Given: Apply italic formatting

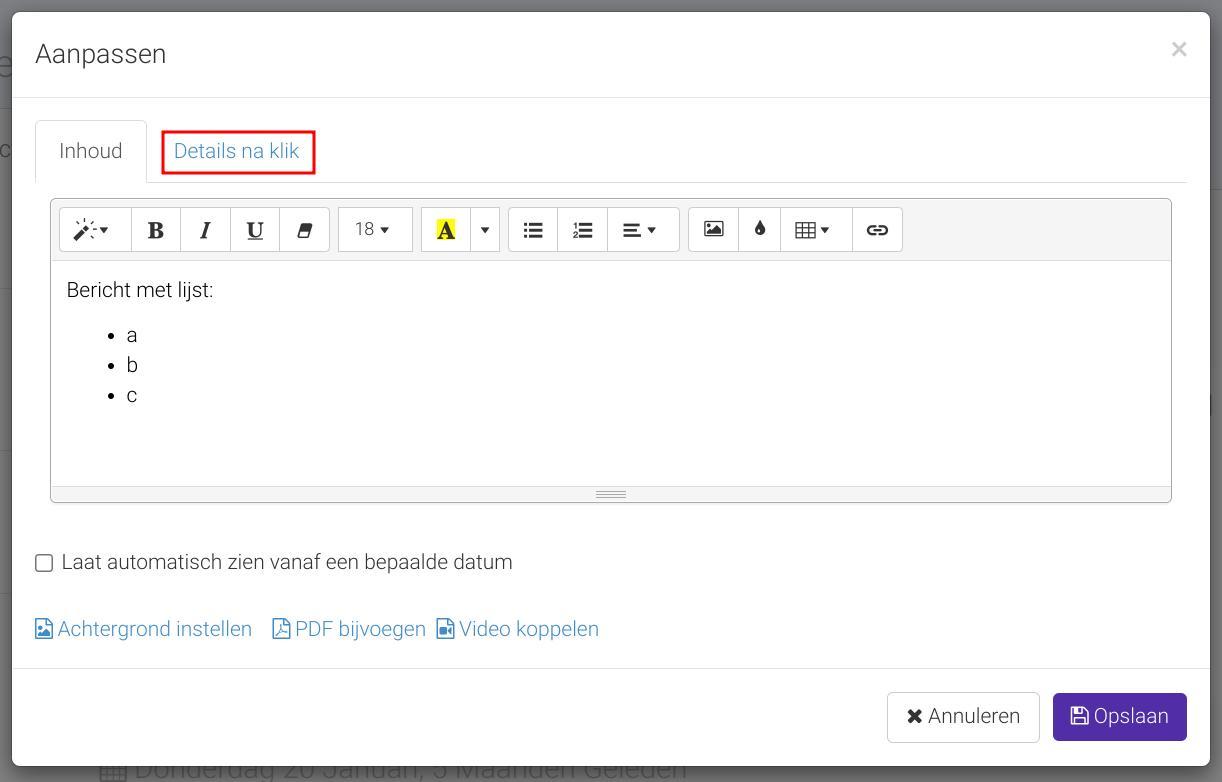Looking at the screenshot, I should 205,230.
